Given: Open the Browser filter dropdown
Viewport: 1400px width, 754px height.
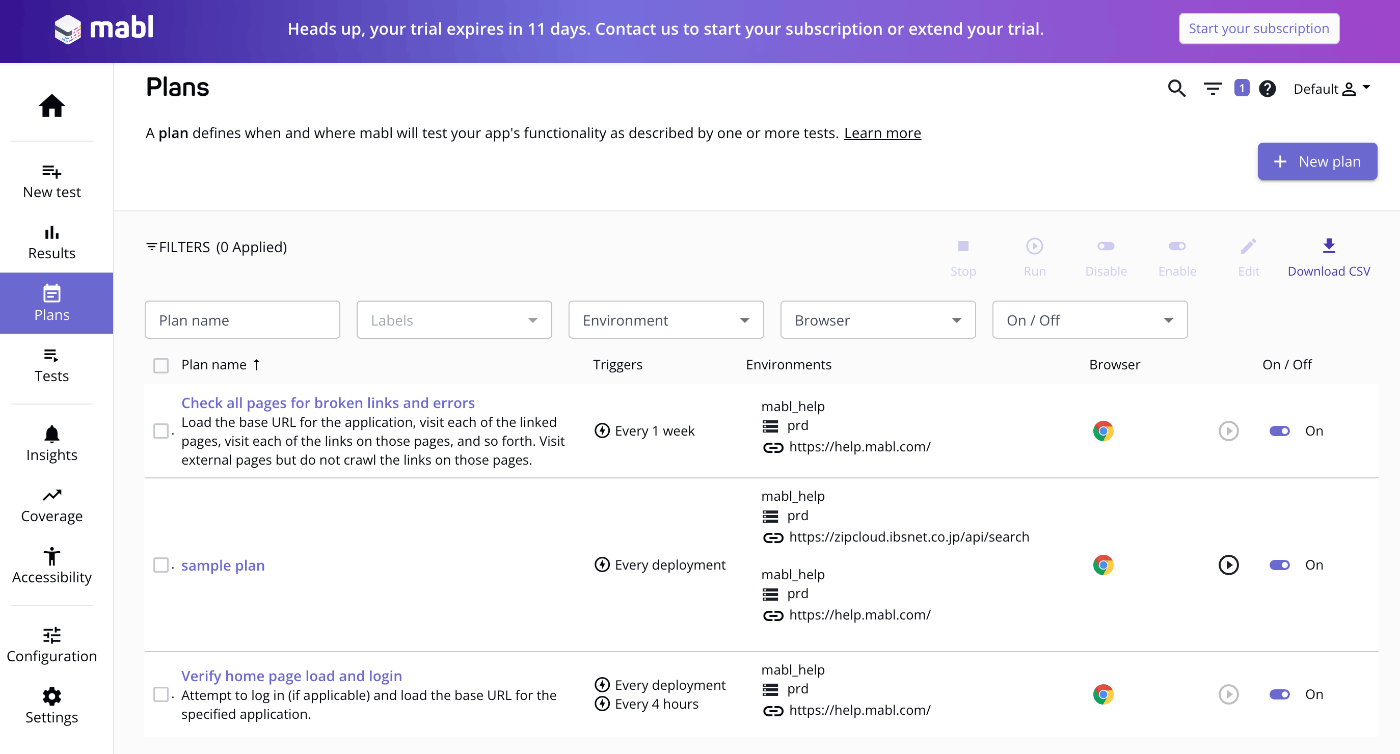Looking at the screenshot, I should click(x=878, y=320).
